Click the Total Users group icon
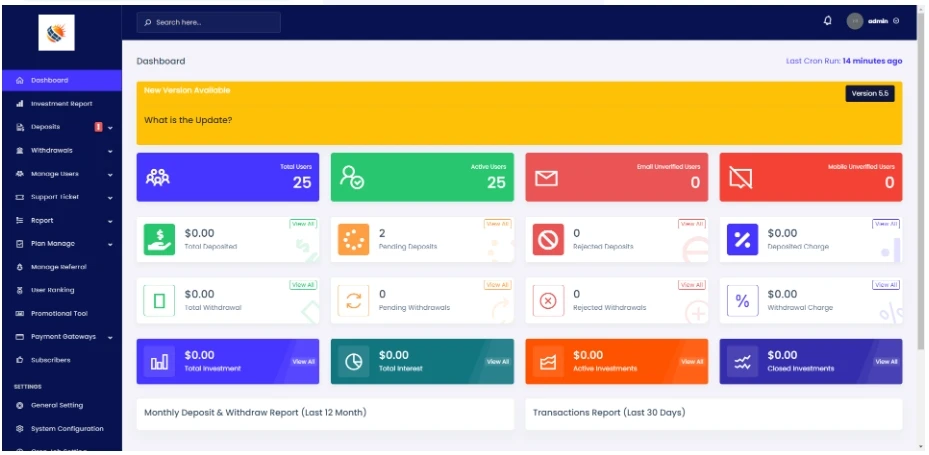 point(158,178)
